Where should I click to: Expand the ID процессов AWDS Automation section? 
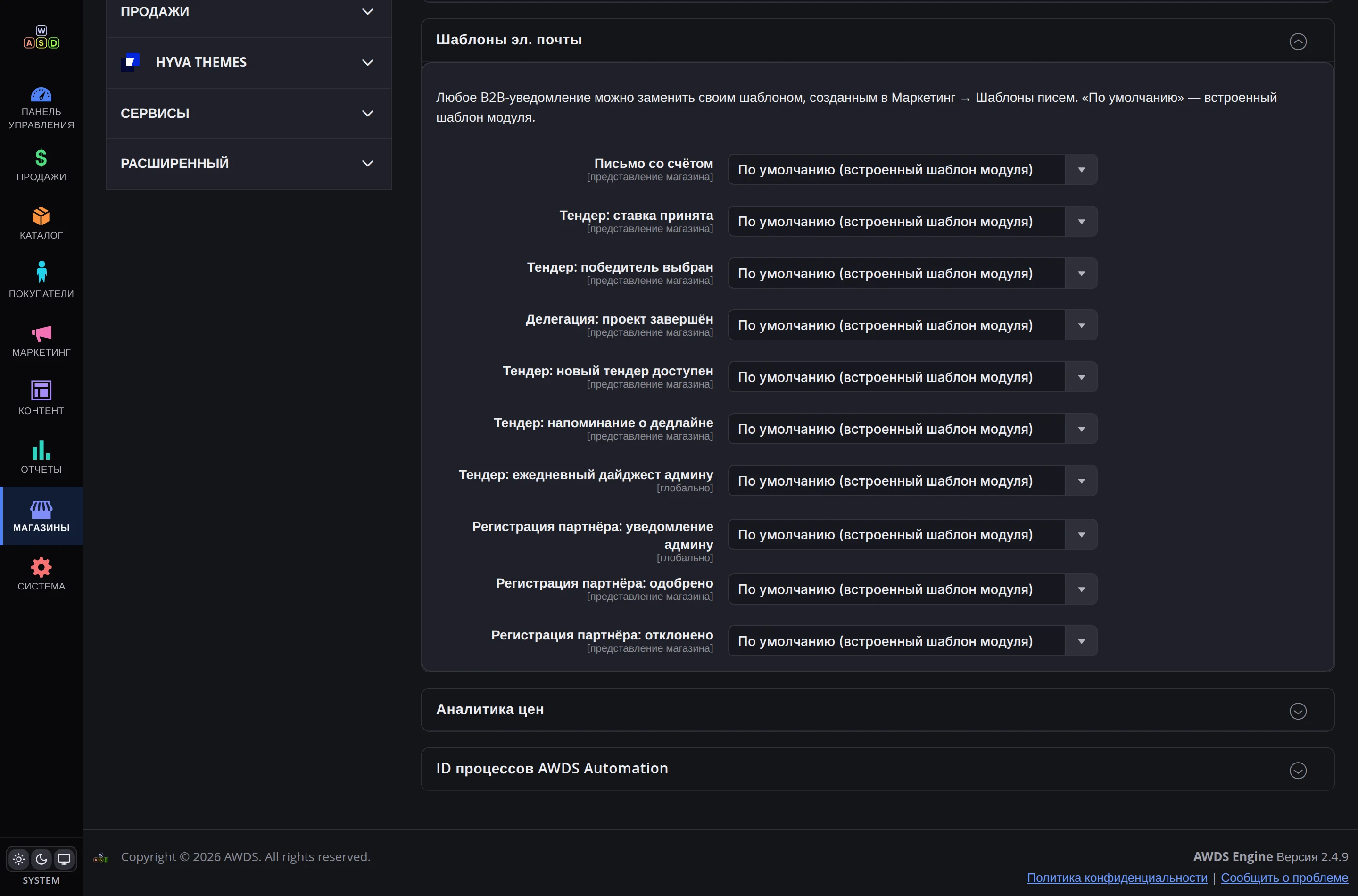1298,770
